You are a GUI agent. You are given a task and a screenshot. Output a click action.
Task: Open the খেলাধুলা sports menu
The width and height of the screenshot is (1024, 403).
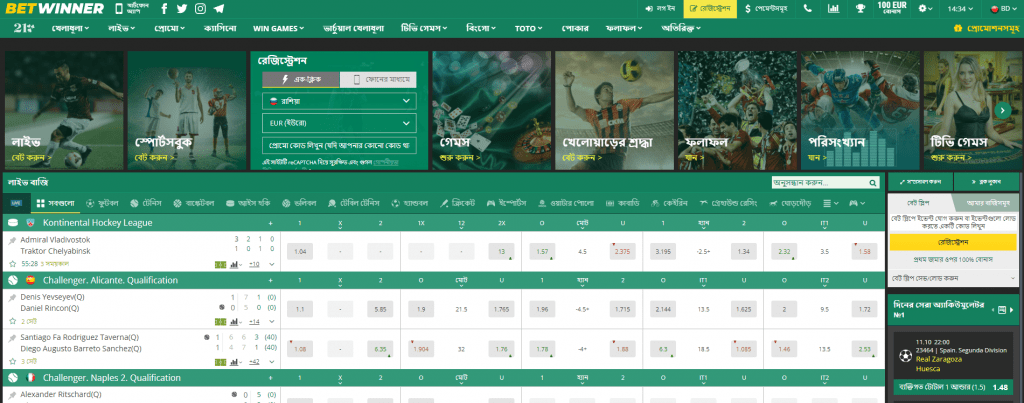71,28
